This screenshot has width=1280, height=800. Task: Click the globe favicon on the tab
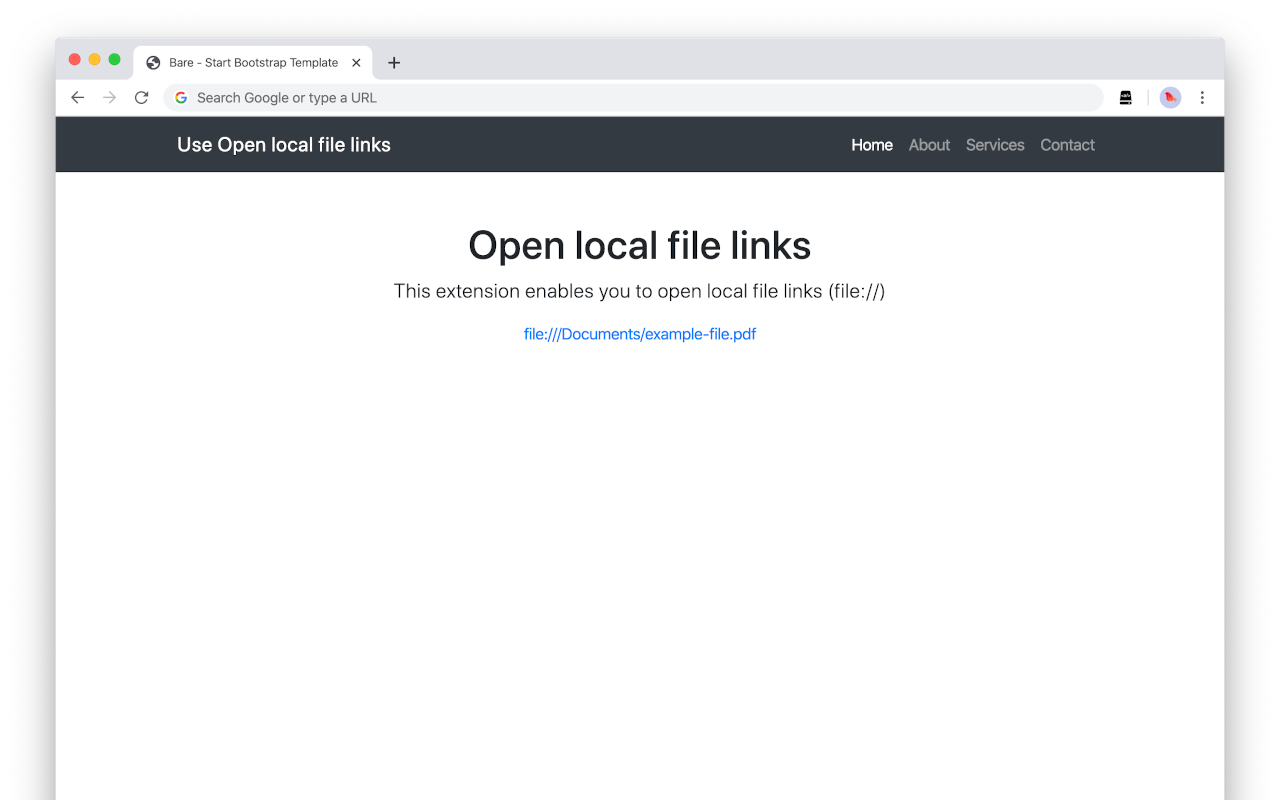pyautogui.click(x=153, y=62)
